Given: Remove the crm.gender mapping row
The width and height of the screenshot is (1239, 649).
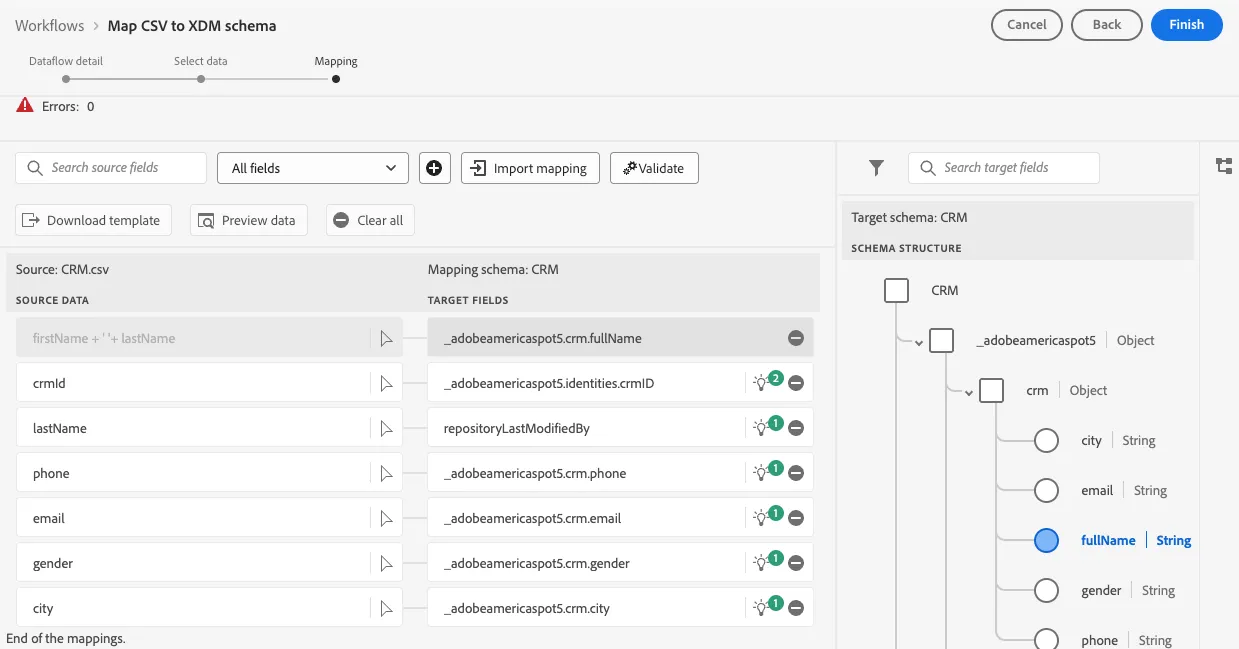Looking at the screenshot, I should tap(796, 563).
